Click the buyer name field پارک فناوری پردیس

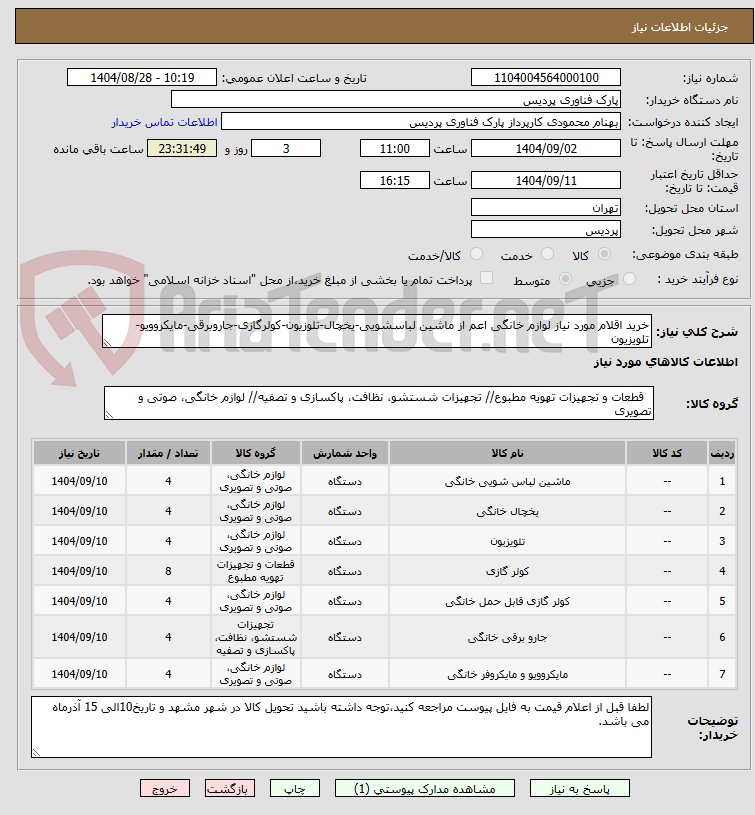[395, 100]
